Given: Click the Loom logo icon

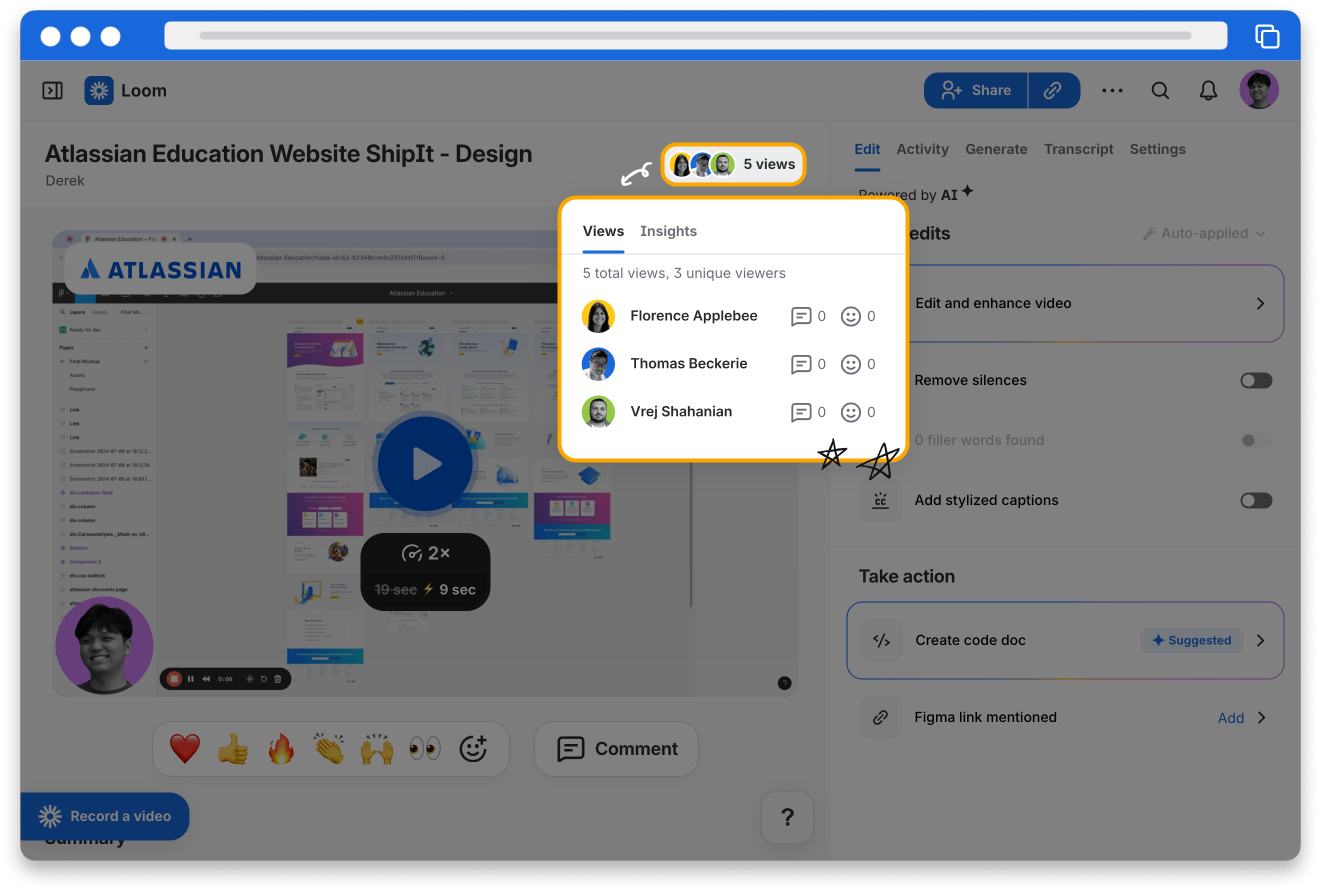Looking at the screenshot, I should tap(99, 91).
